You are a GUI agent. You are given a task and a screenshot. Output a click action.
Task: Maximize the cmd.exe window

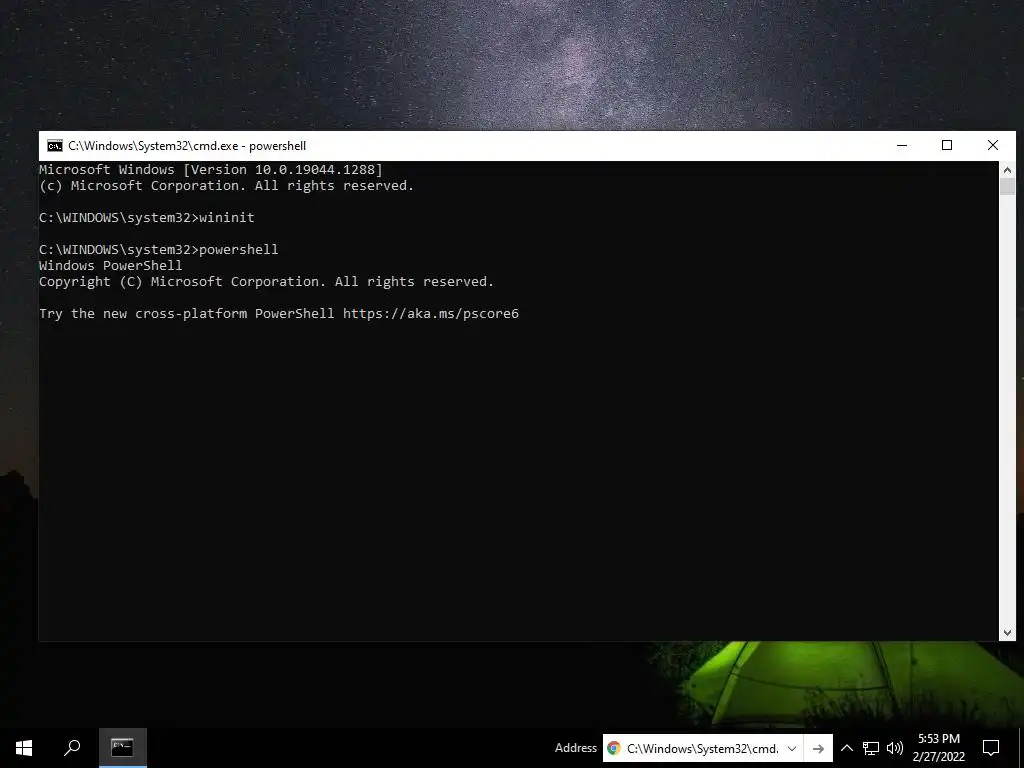pos(947,146)
